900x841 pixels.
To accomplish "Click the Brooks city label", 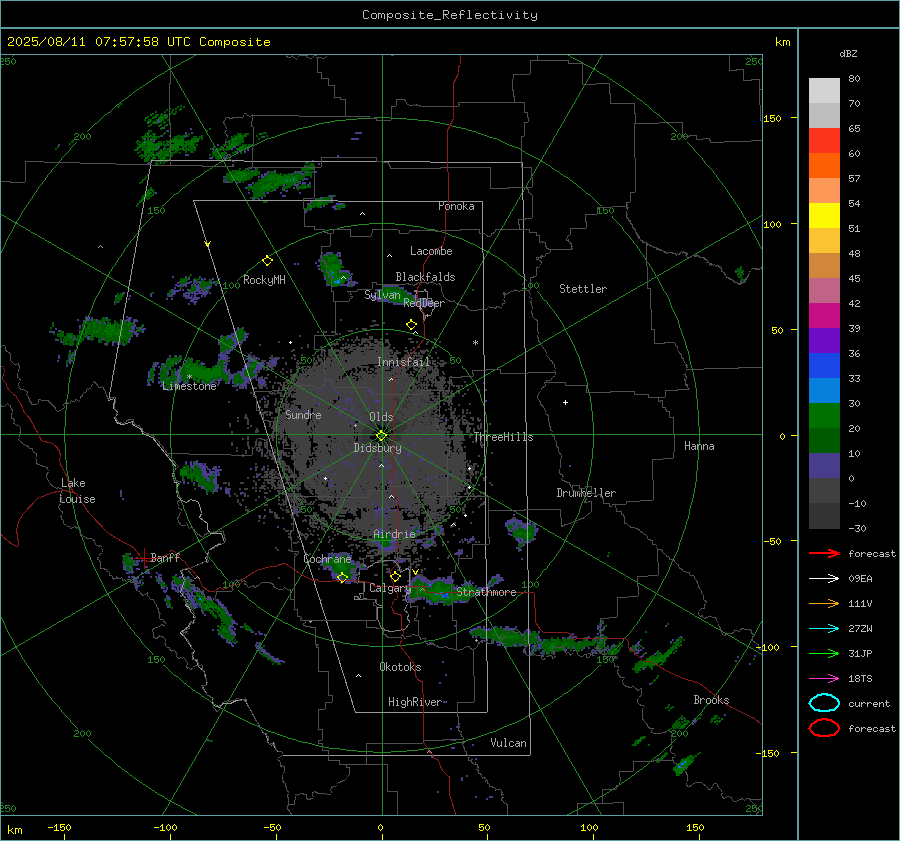I will click(711, 700).
